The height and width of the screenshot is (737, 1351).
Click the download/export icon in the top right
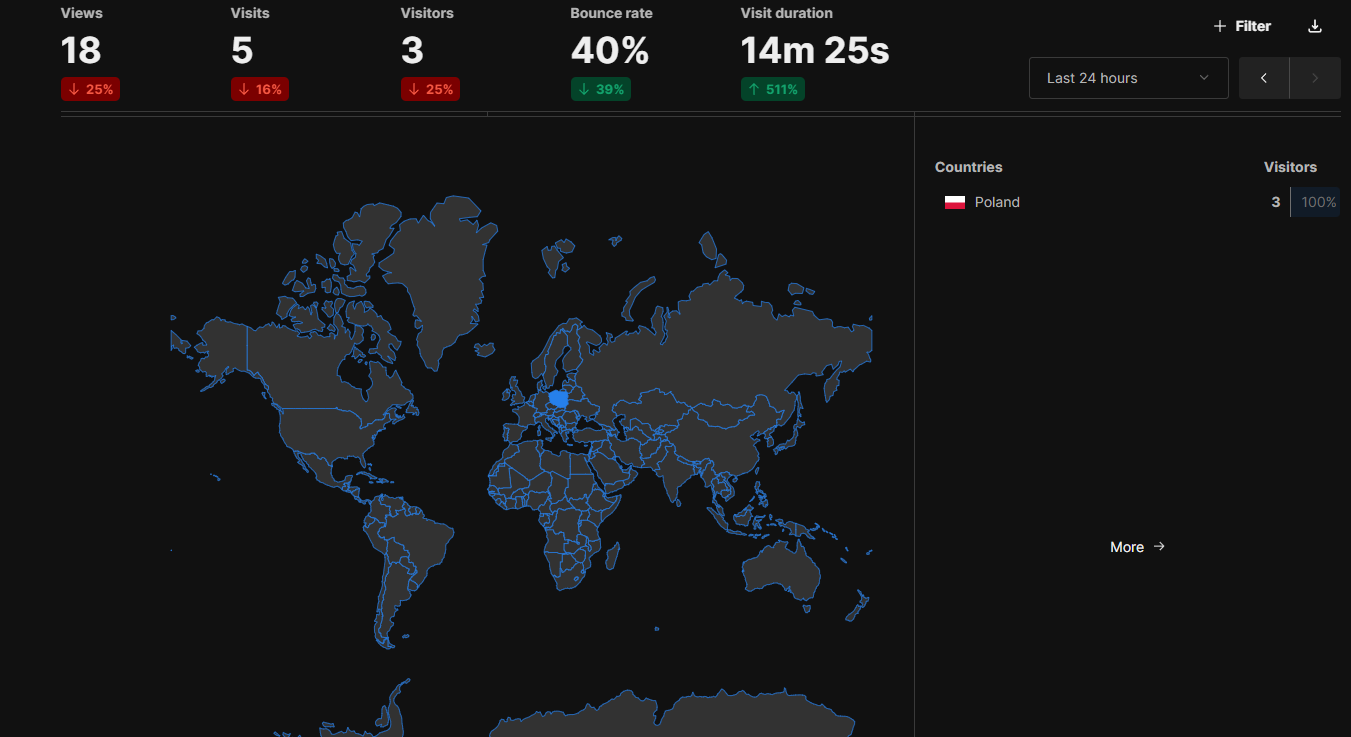[1314, 26]
